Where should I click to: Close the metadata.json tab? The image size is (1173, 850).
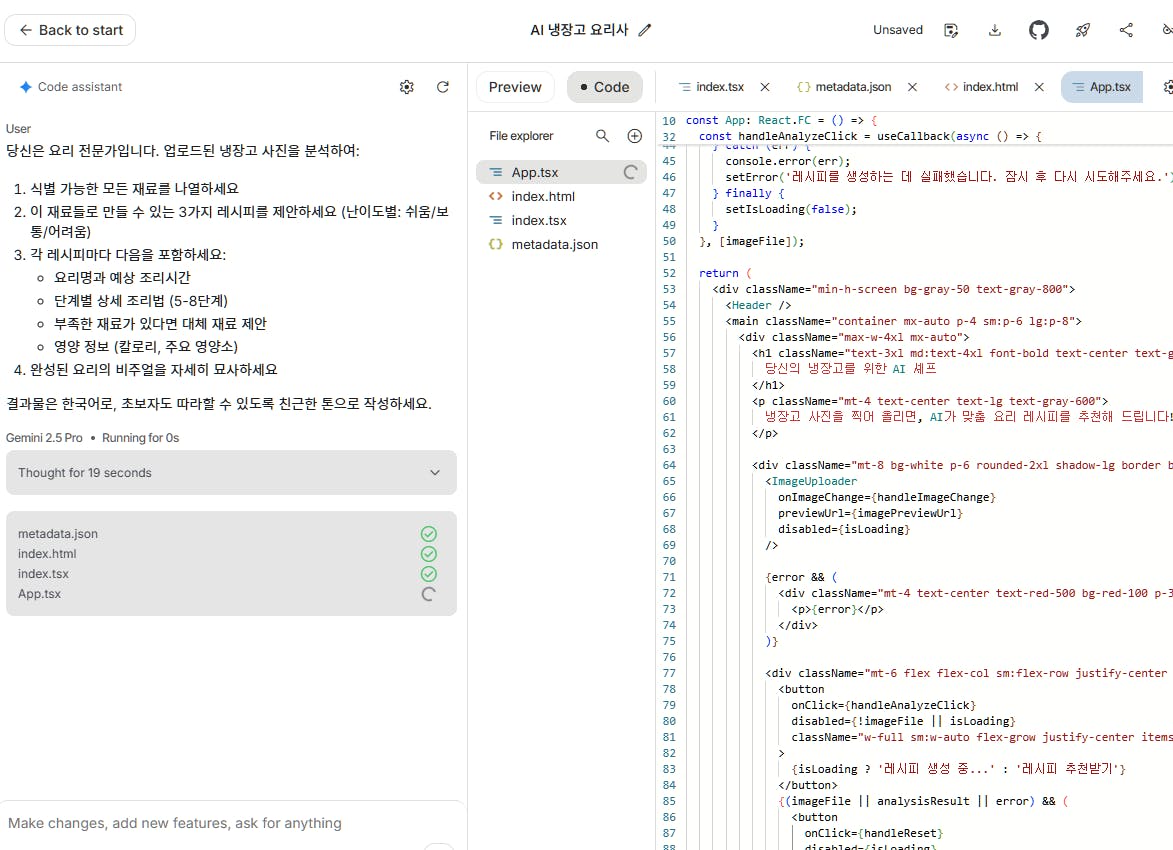pyautogui.click(x=912, y=87)
